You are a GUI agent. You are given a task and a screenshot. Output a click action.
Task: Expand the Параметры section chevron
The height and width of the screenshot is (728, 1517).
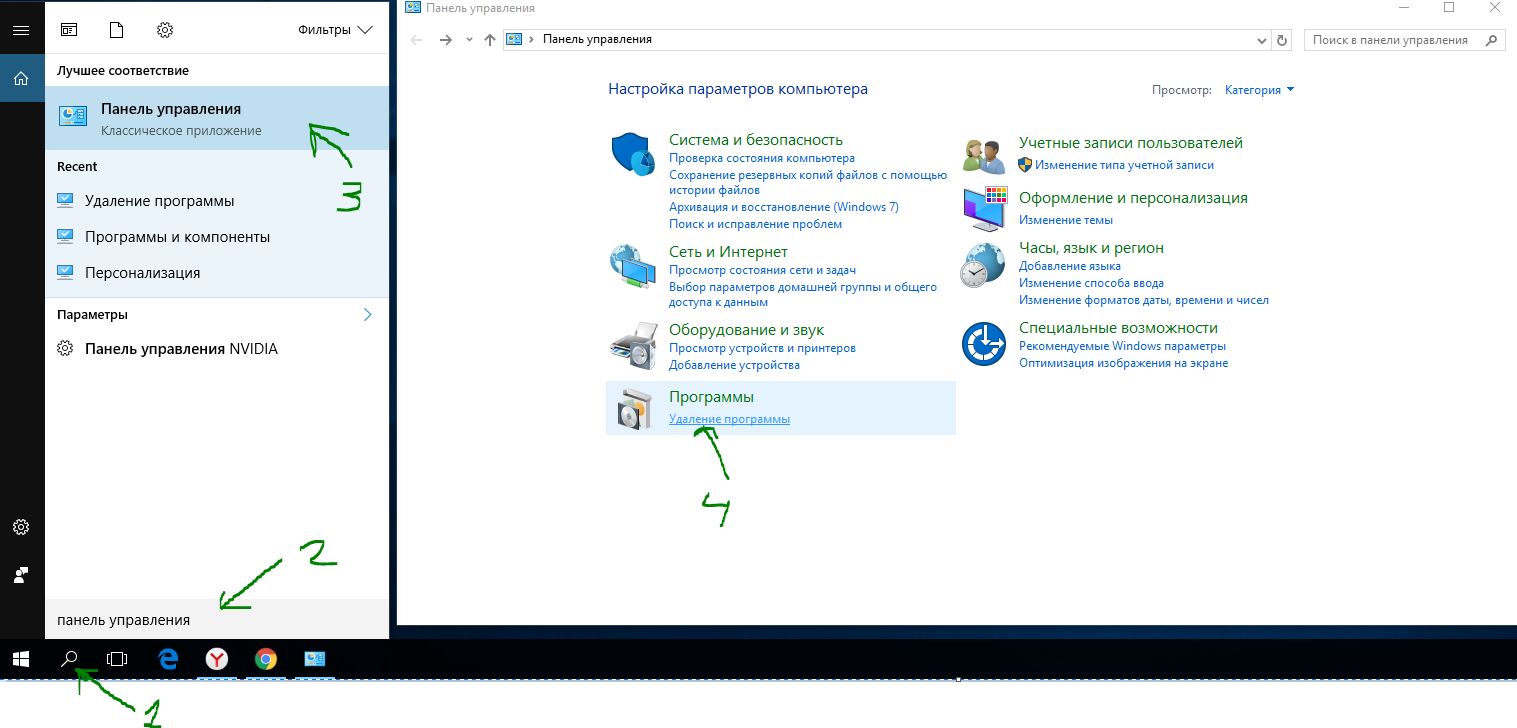point(368,314)
